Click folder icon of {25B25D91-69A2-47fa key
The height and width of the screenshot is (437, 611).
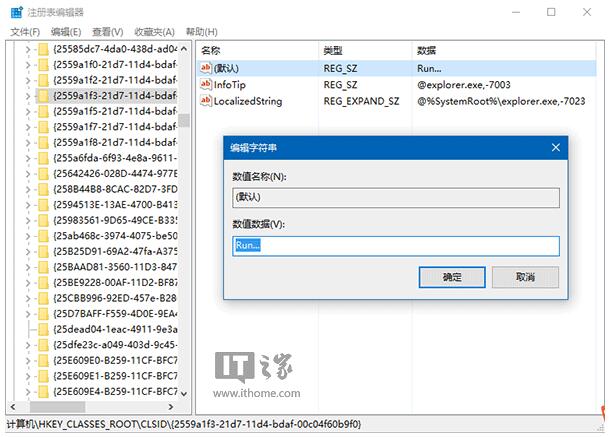43,251
